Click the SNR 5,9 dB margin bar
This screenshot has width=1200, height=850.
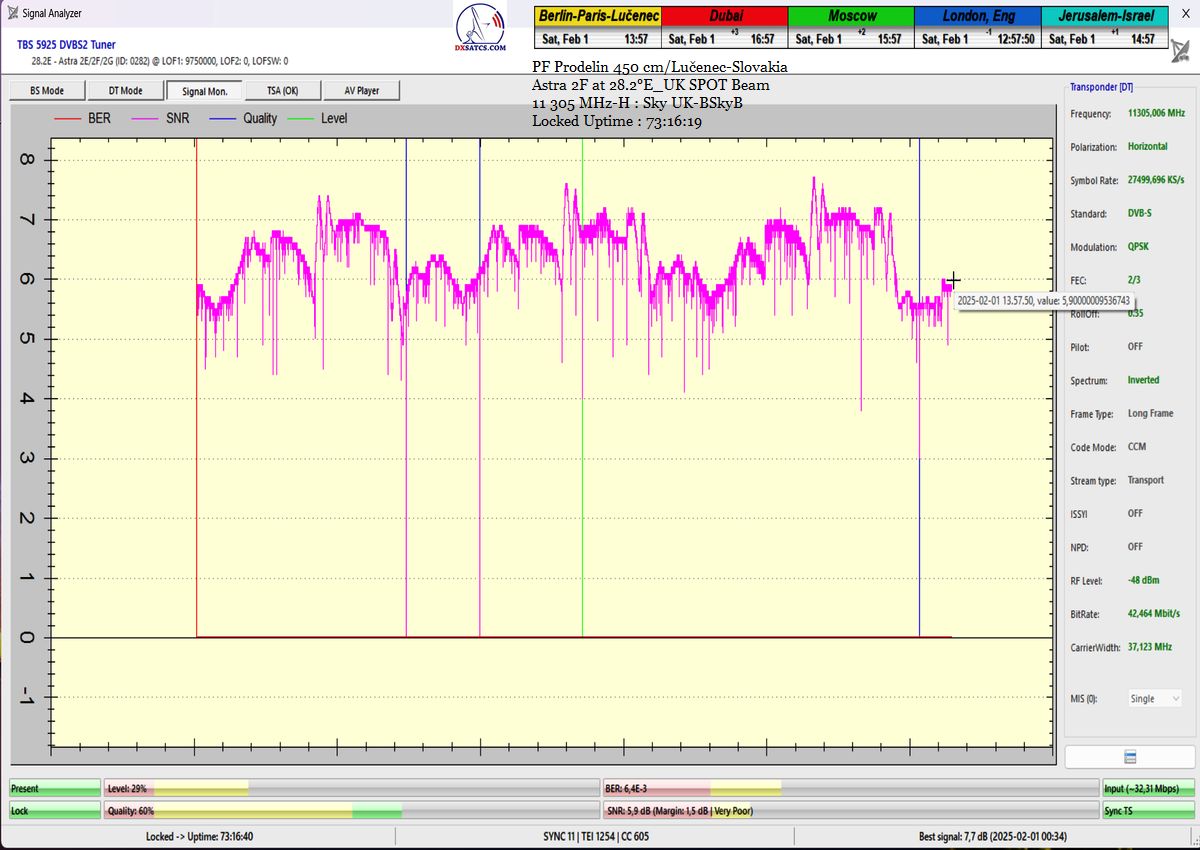click(848, 811)
